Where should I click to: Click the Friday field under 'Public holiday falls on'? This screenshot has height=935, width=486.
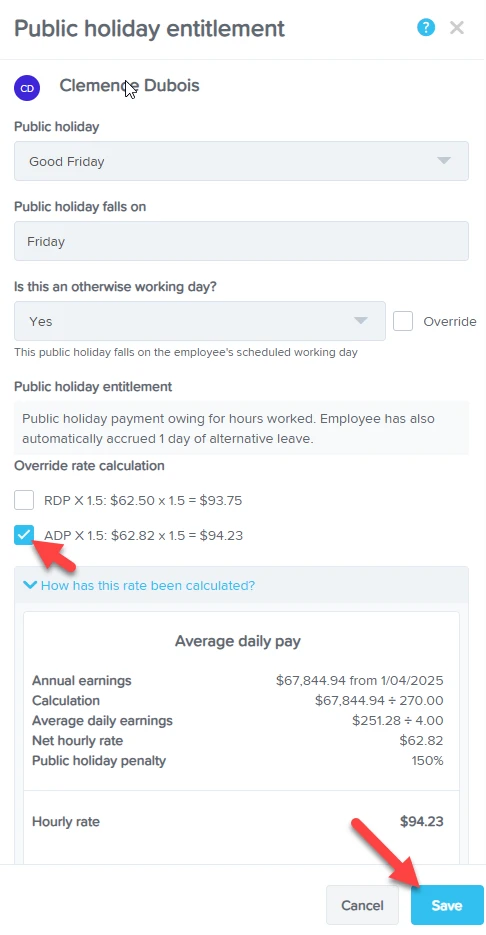pyautogui.click(x=242, y=242)
